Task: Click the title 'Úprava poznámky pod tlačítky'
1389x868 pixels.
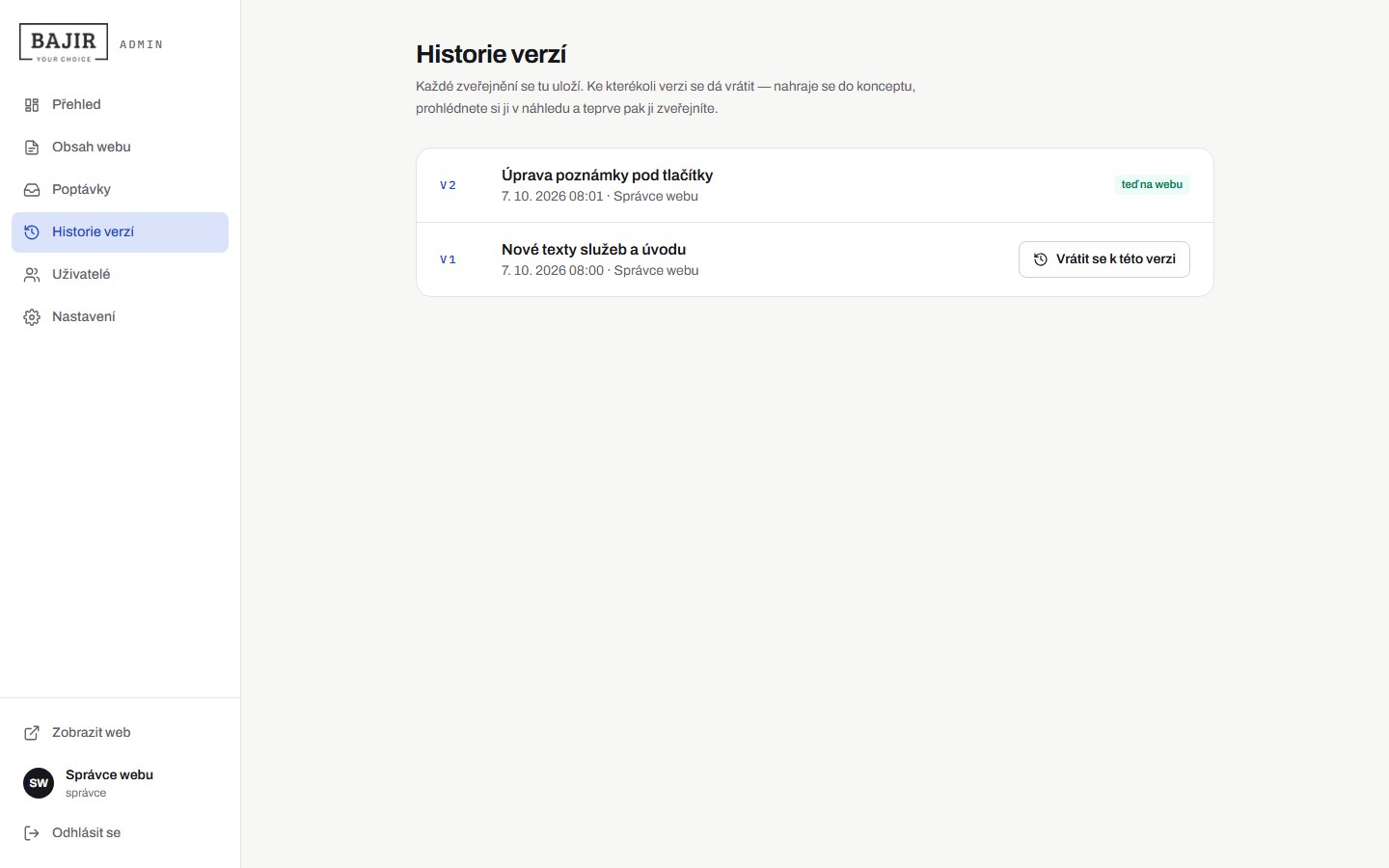Action: 607,176
